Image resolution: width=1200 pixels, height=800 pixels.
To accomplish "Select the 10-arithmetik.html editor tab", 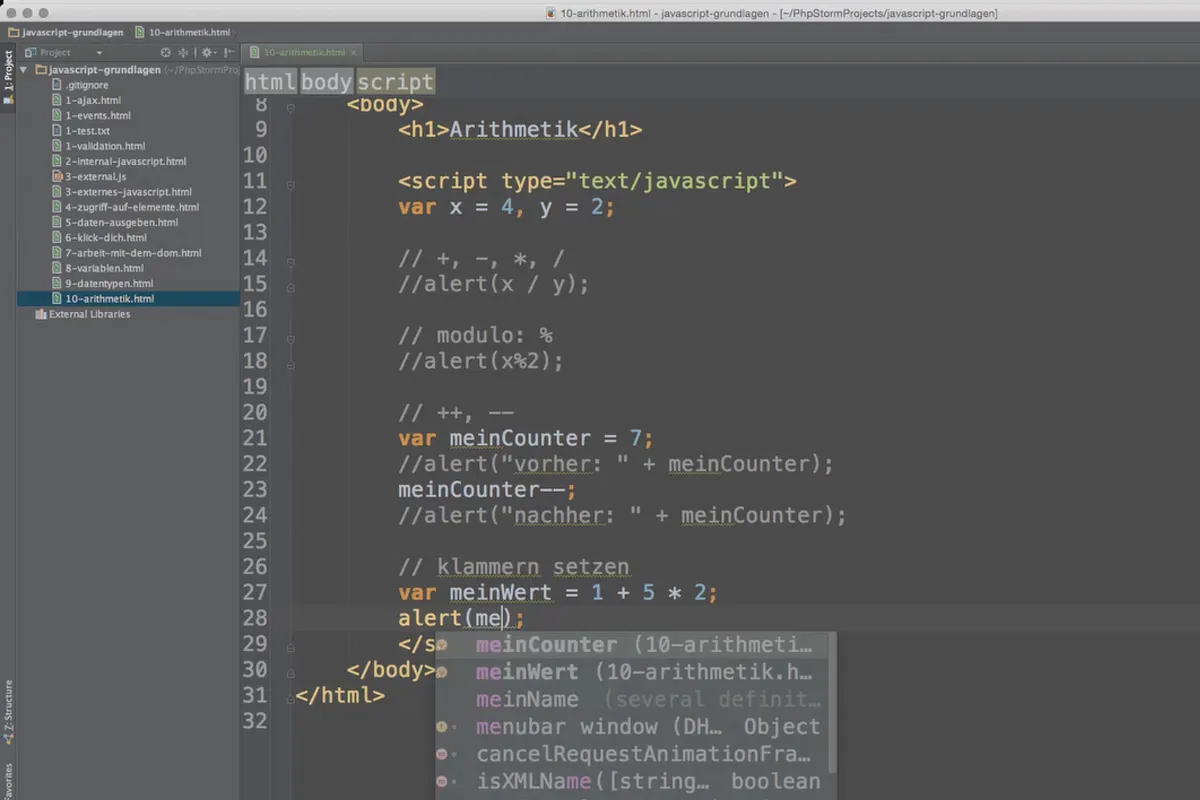I will click(x=304, y=52).
